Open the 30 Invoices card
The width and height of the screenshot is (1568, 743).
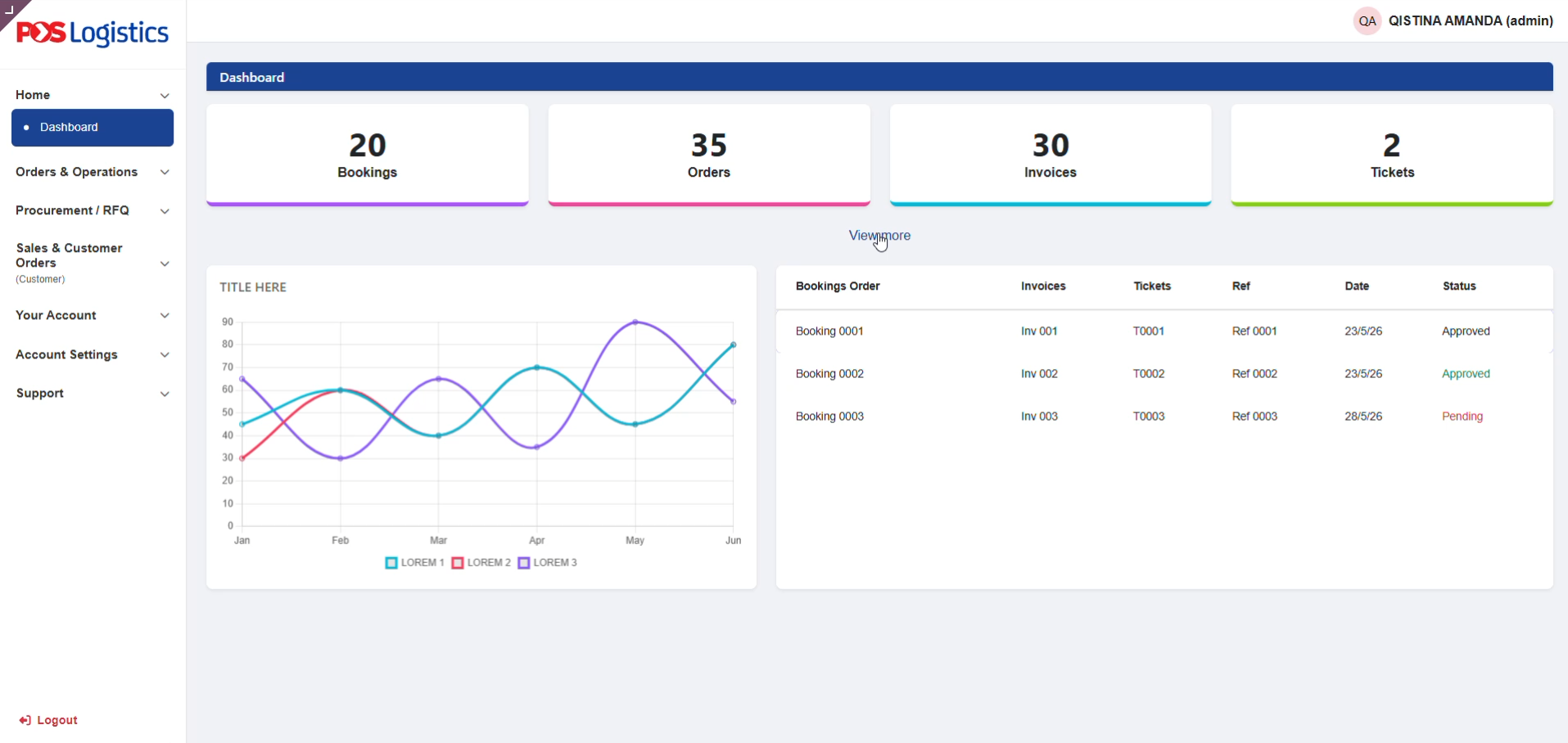tap(1051, 155)
